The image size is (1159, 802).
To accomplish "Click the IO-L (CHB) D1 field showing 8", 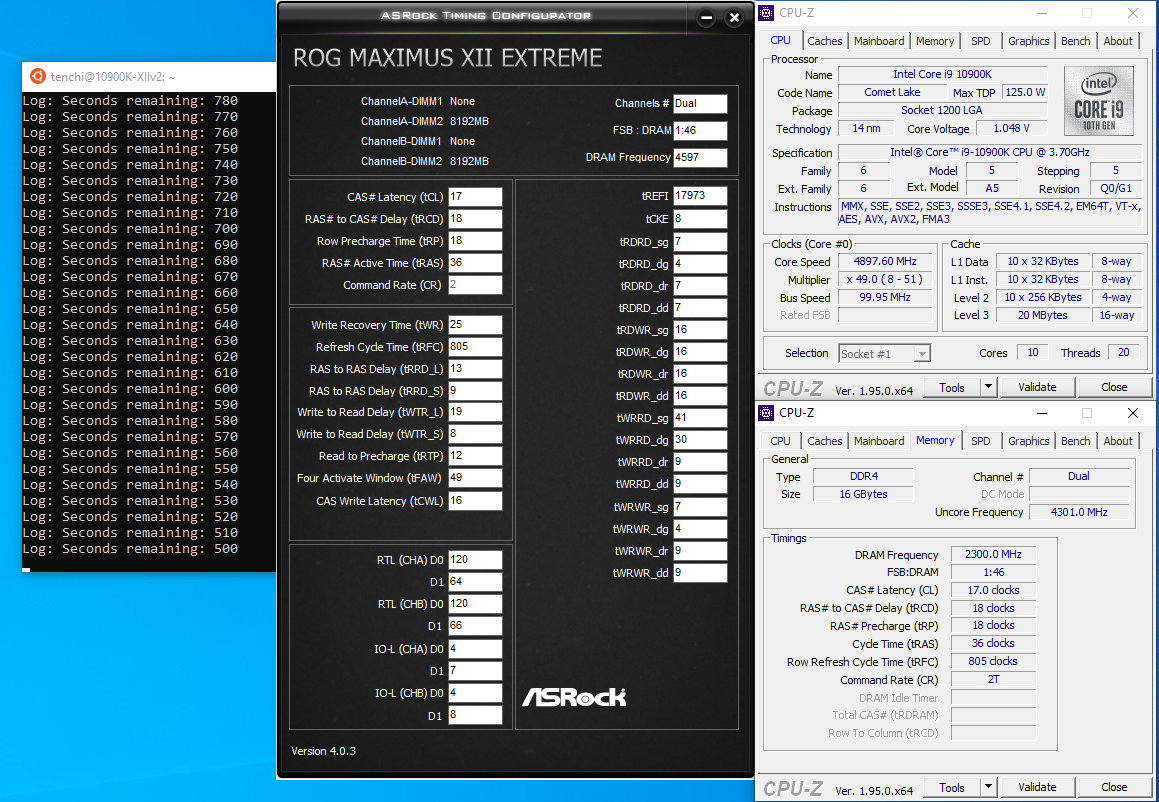I will [x=475, y=716].
